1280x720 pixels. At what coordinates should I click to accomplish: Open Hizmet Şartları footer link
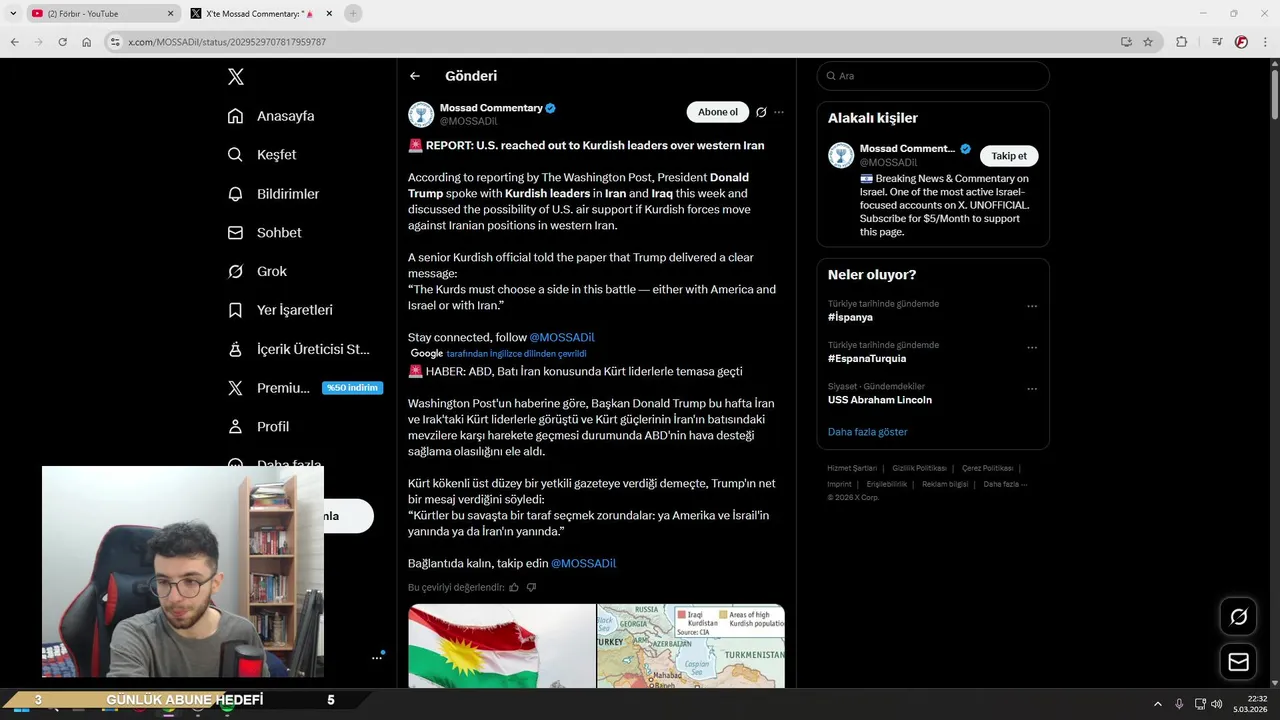click(852, 468)
